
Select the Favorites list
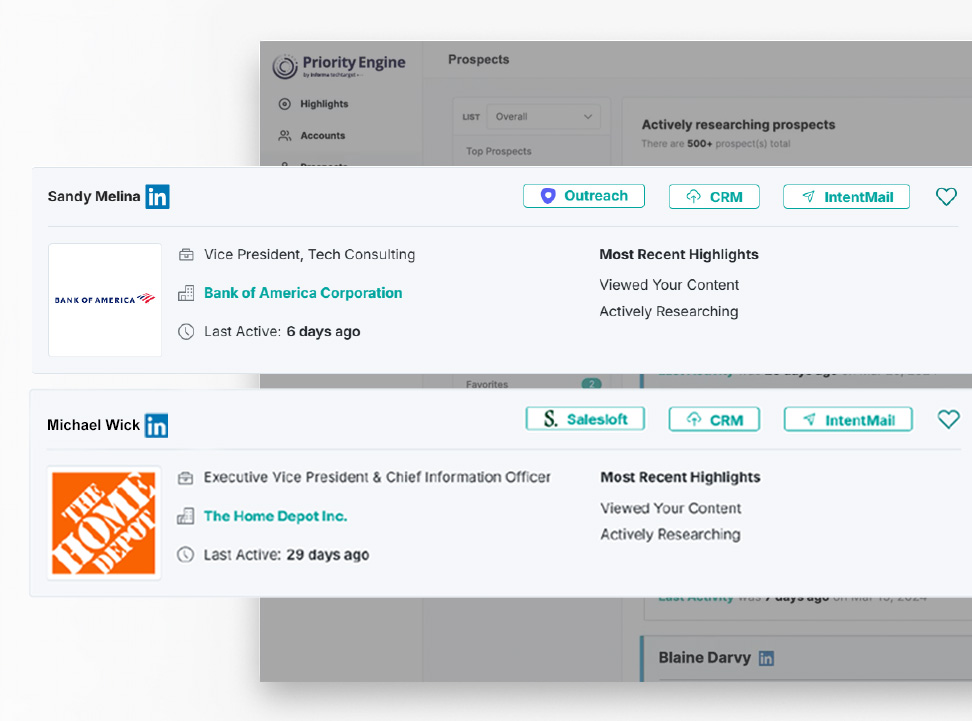(487, 384)
